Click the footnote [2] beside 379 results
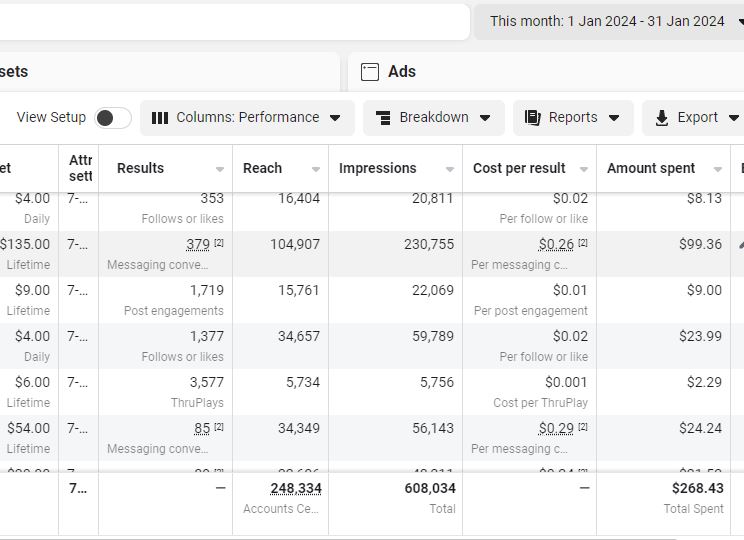The width and height of the screenshot is (744, 540). coord(218,243)
